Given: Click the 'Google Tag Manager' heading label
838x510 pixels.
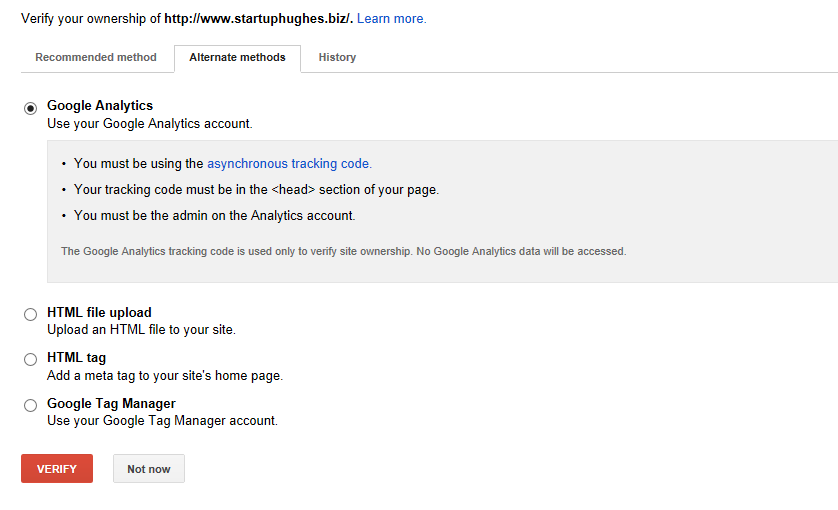Looking at the screenshot, I should pyautogui.click(x=111, y=403).
